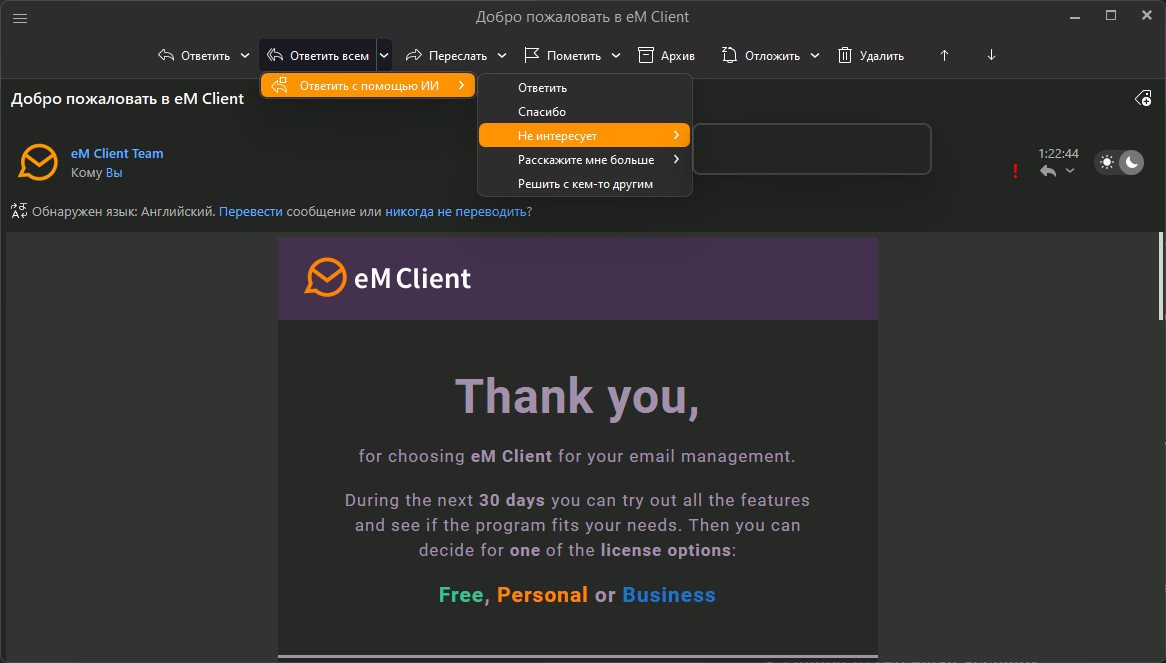Image resolution: width=1166 pixels, height=663 pixels.
Task: Choose Расскажите мне больше option
Action: [584, 160]
